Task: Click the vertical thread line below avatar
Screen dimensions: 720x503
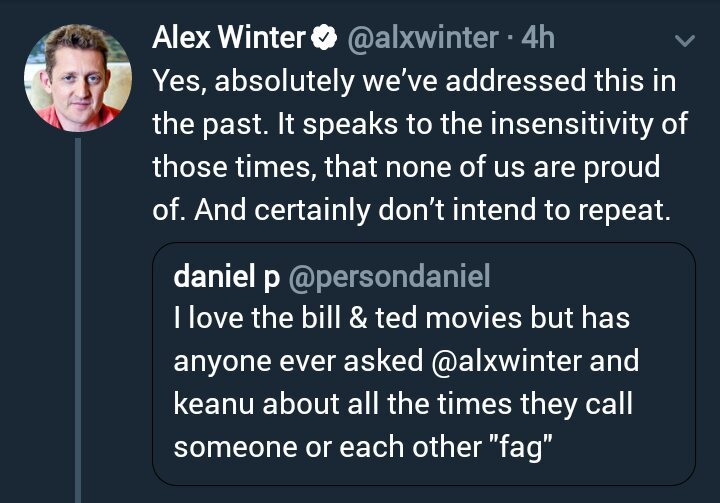Action: click(77, 320)
